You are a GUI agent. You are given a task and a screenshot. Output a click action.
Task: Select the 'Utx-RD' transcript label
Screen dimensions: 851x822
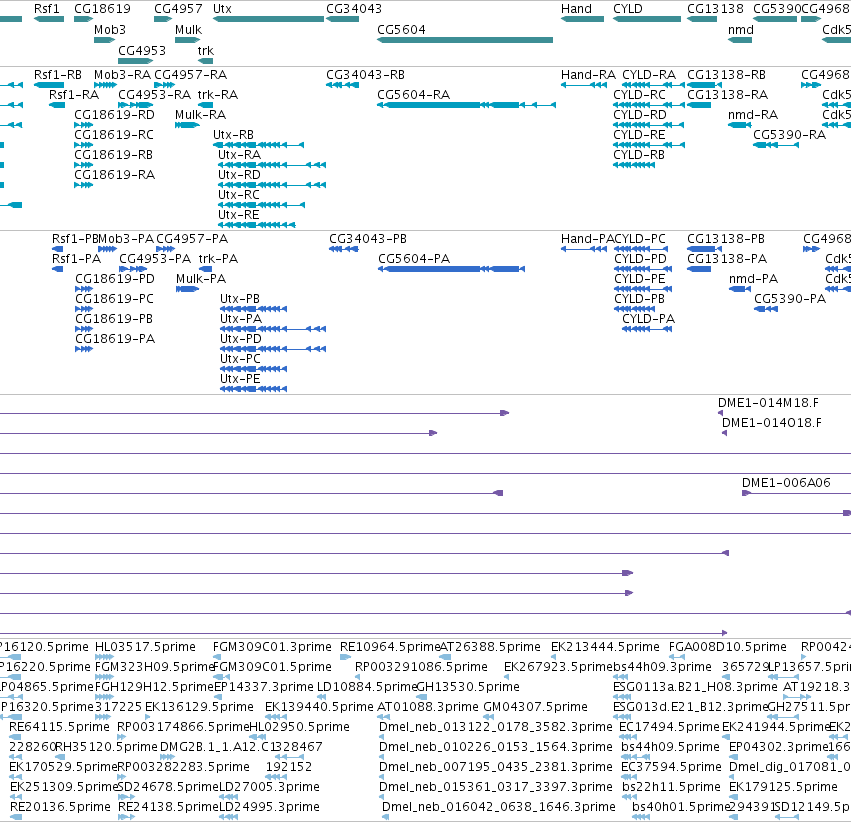(x=239, y=175)
